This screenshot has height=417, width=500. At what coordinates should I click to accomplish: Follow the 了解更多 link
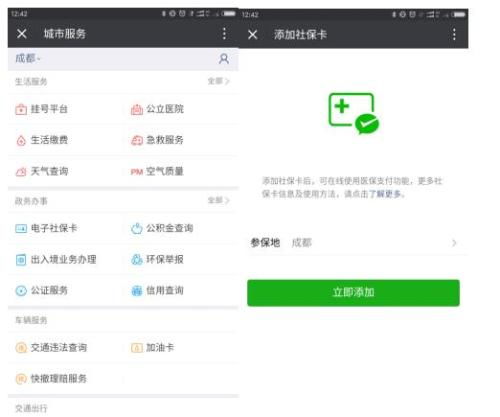coord(384,194)
